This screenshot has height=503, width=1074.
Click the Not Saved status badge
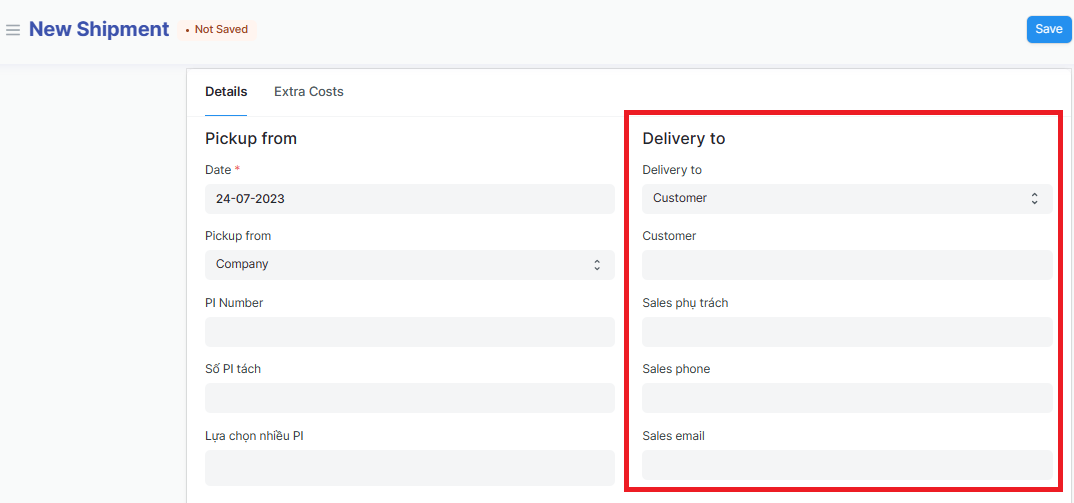coord(218,30)
